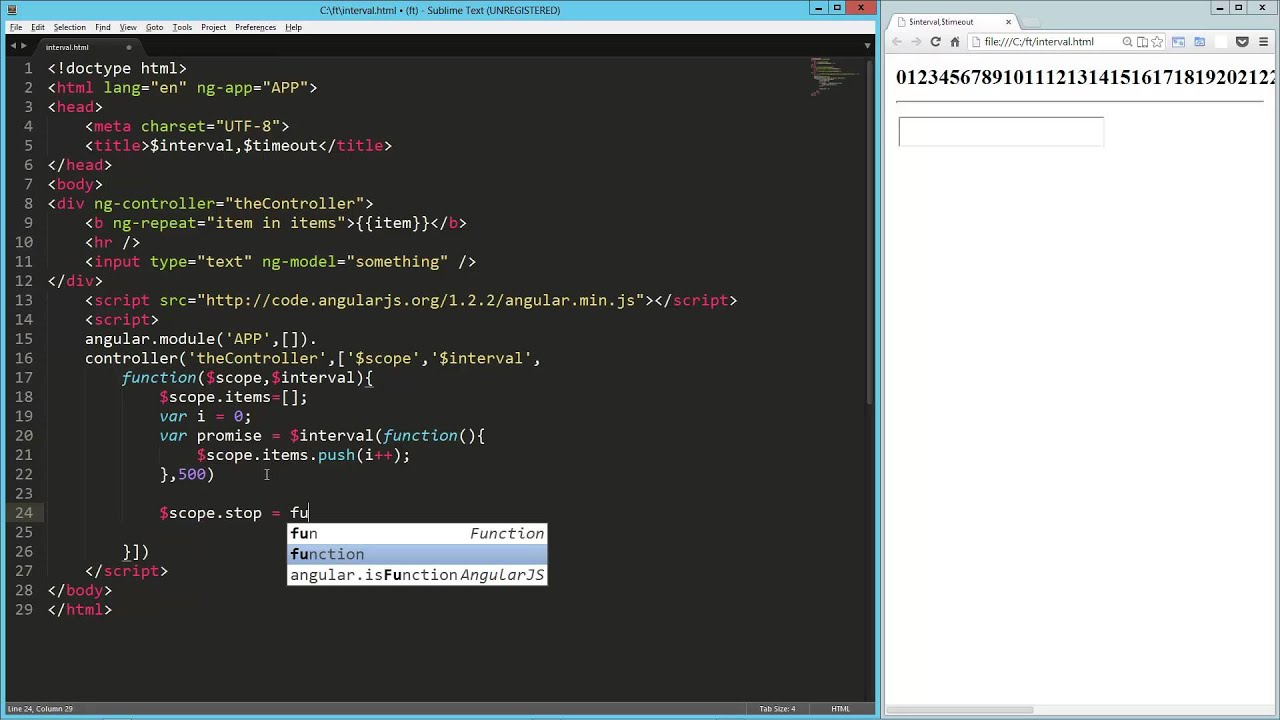This screenshot has height=720, width=1280.
Task: Click 'var promise' on line 20
Action: coord(210,435)
